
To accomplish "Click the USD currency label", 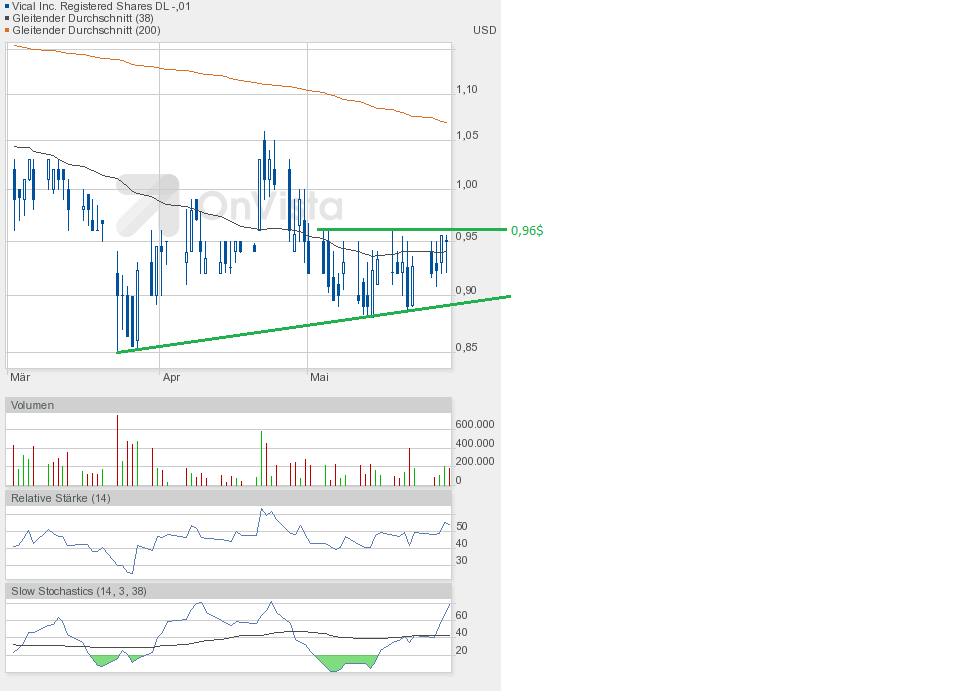I will [484, 30].
